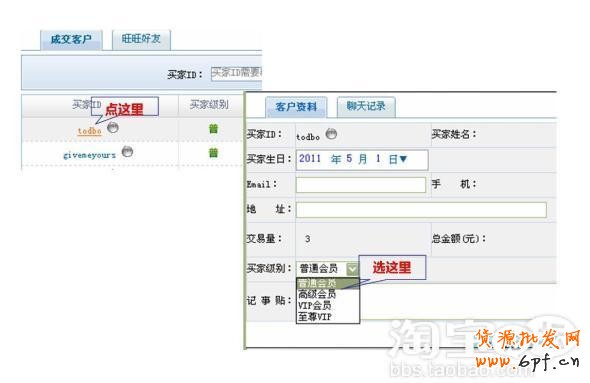Click the green 普 level badge in todbo row

[213, 129]
